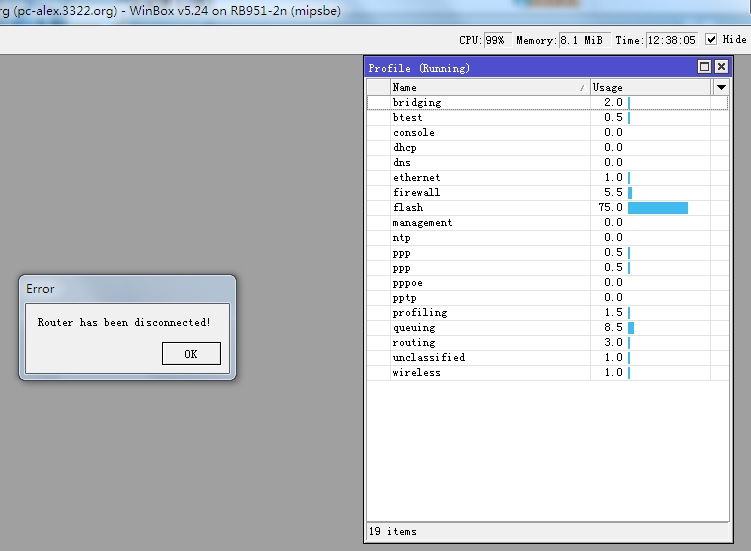Select the unclassified row in Profile

click(x=547, y=358)
